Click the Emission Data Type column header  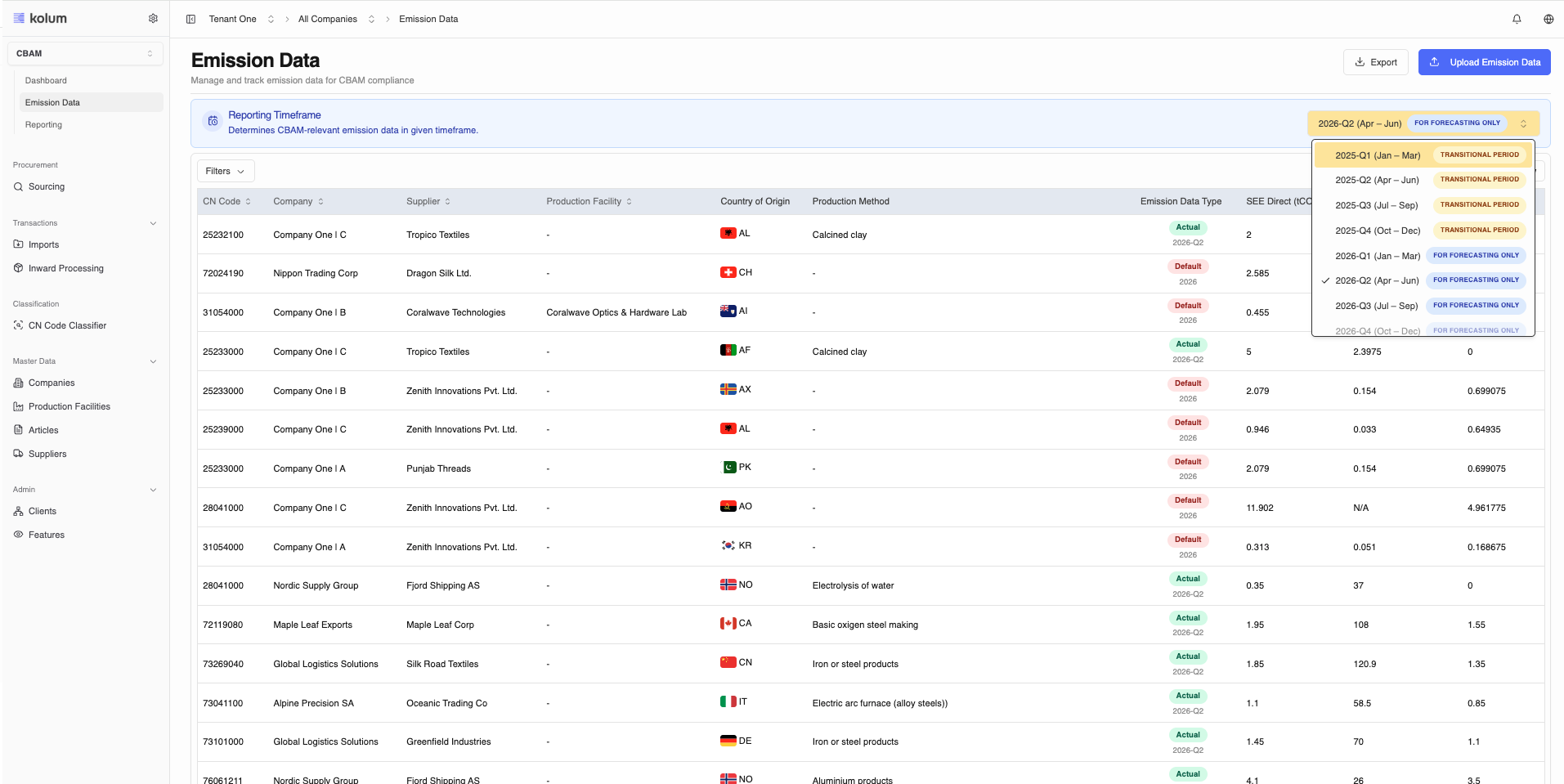point(1181,201)
